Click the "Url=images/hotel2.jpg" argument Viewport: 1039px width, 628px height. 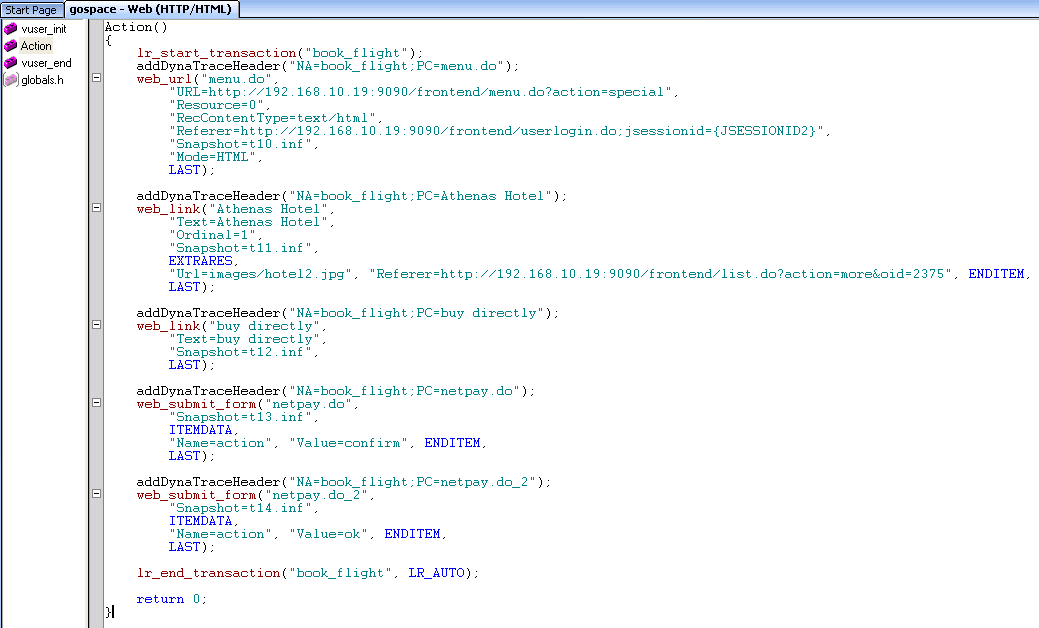260,274
